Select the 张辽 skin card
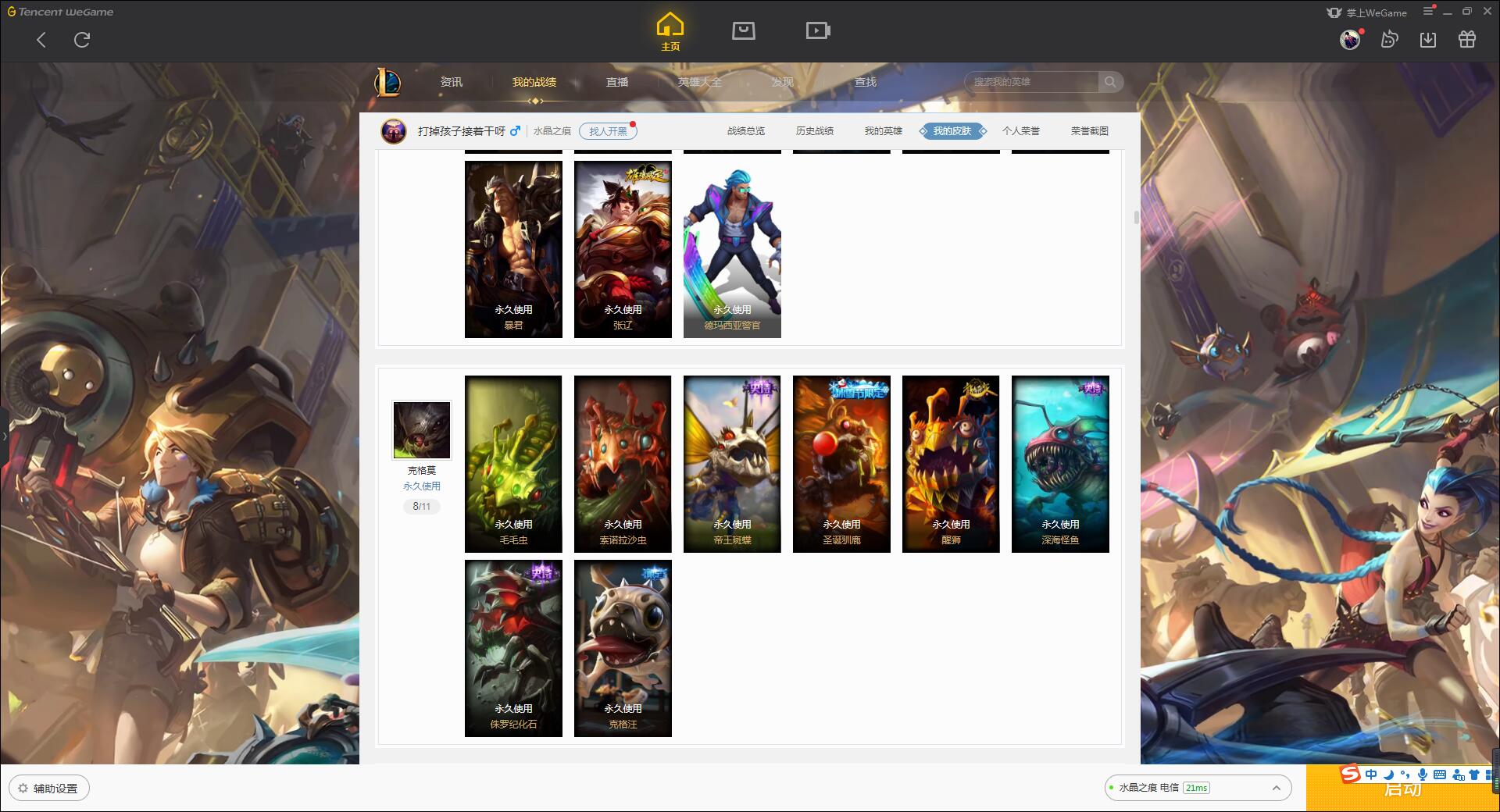1500x812 pixels. (x=623, y=250)
